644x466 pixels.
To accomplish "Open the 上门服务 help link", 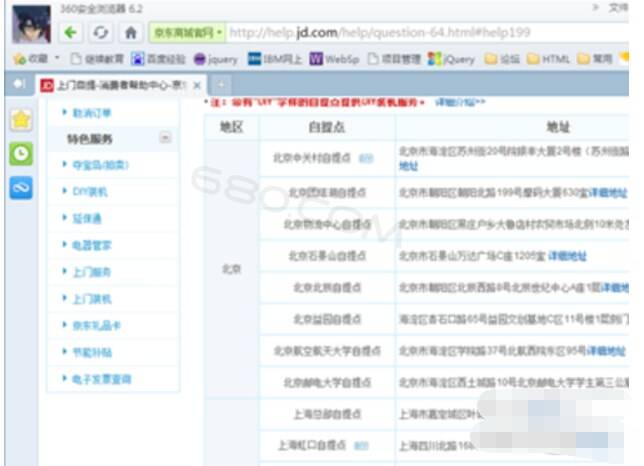I will [x=92, y=272].
